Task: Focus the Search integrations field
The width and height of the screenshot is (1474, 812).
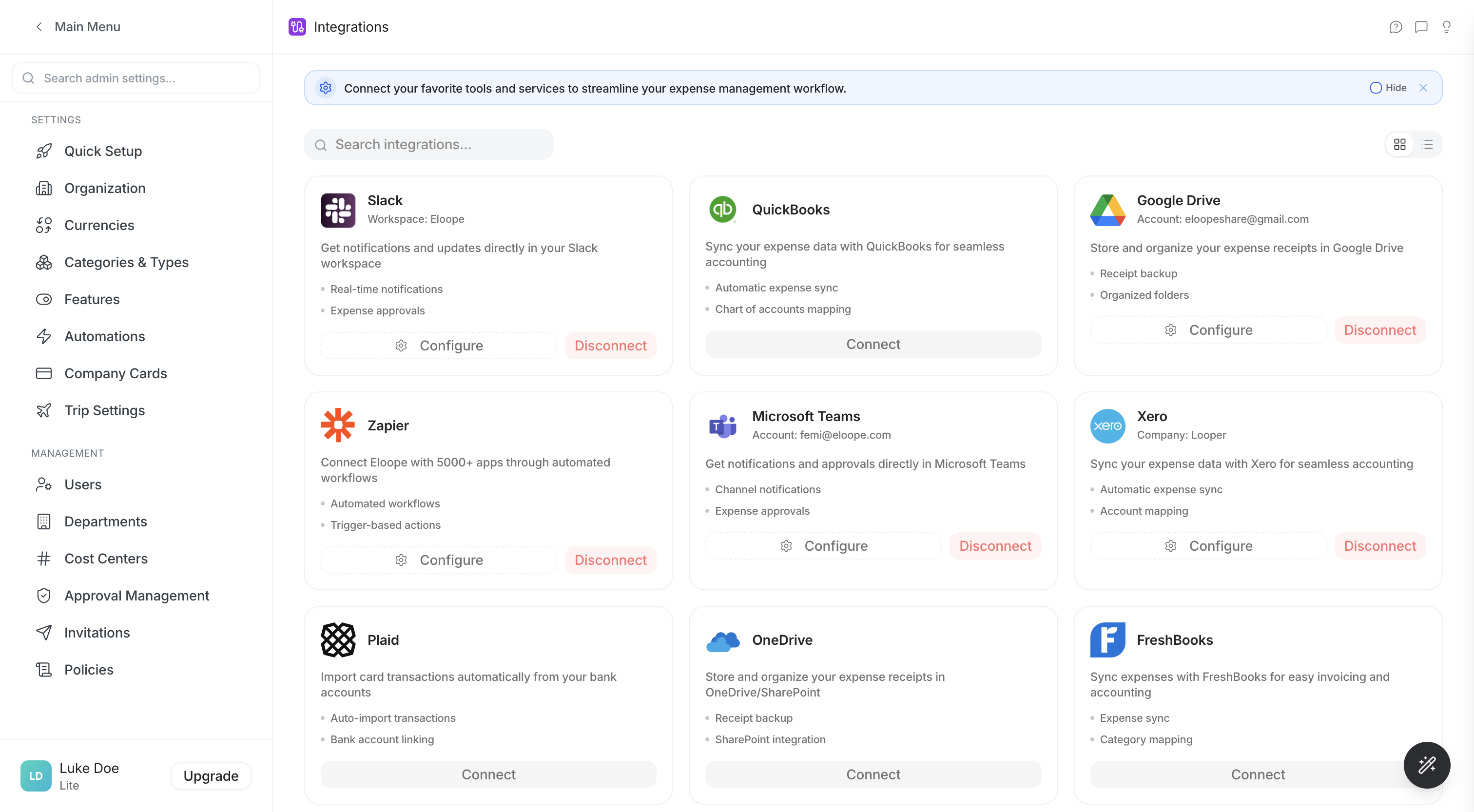Action: pos(429,144)
